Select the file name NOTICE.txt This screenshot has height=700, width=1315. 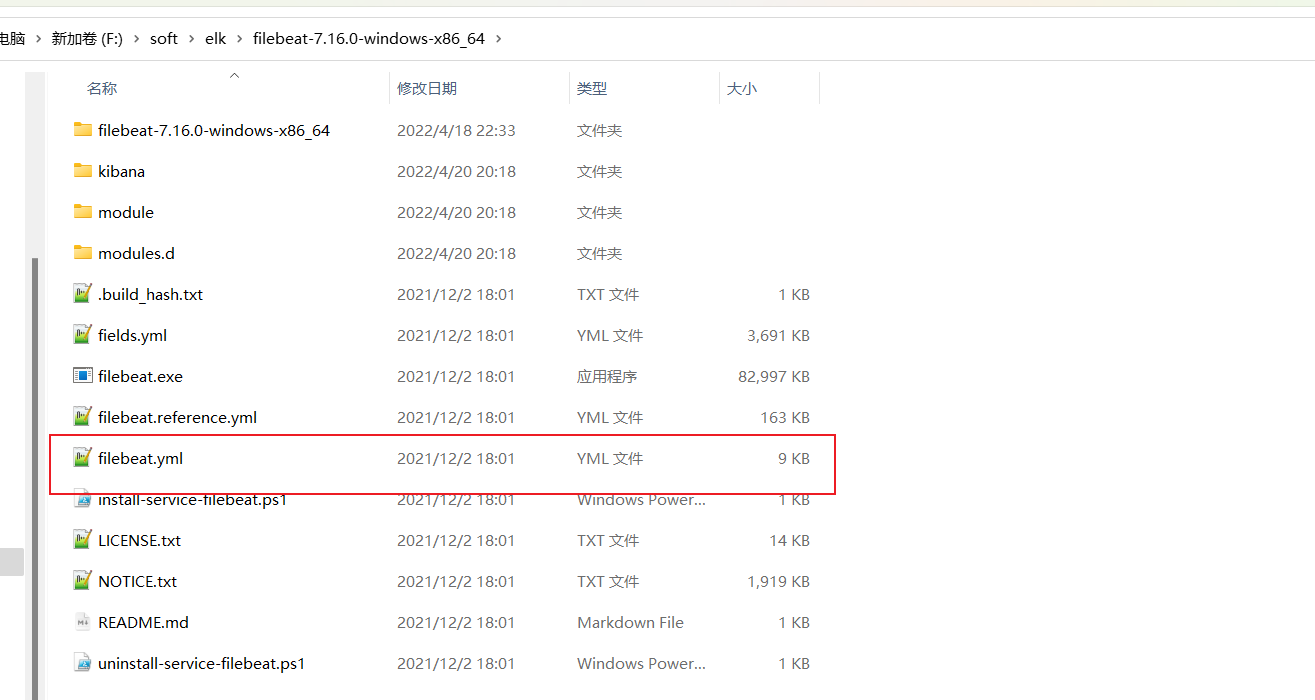point(137,581)
